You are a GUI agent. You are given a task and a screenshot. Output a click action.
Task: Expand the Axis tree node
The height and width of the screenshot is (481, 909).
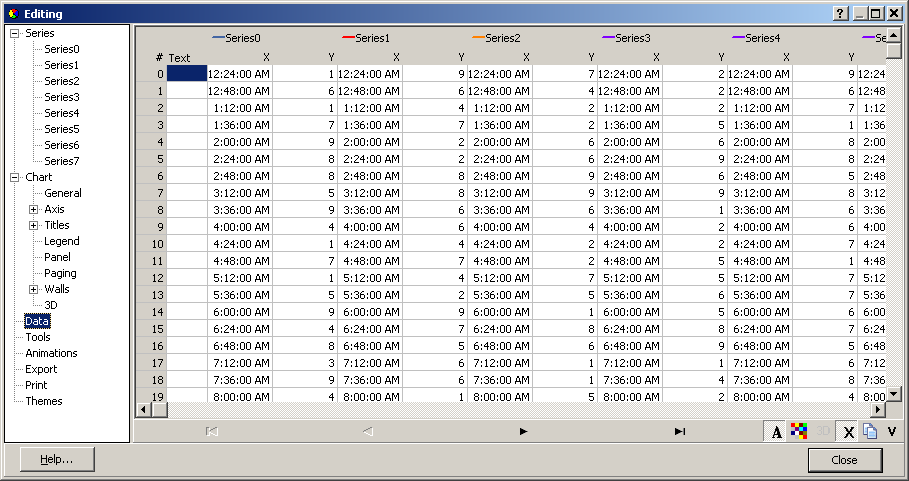point(34,209)
